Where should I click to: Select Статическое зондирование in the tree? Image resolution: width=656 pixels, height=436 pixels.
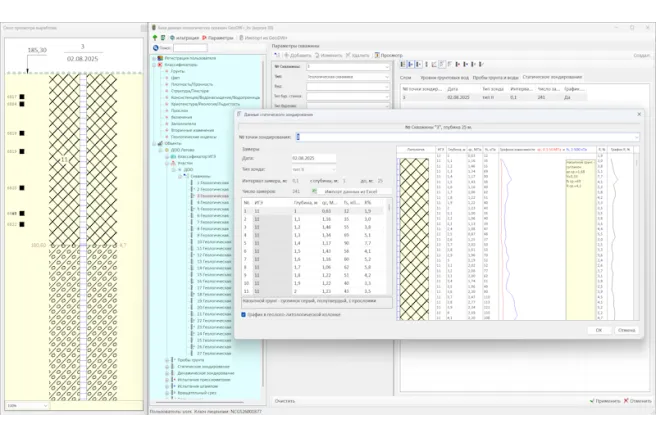click(x=203, y=366)
